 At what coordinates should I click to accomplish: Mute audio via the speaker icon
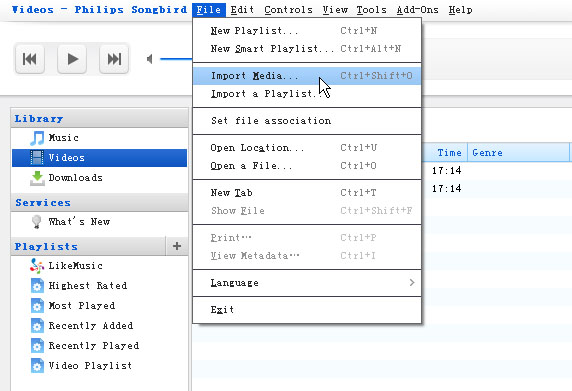point(150,59)
